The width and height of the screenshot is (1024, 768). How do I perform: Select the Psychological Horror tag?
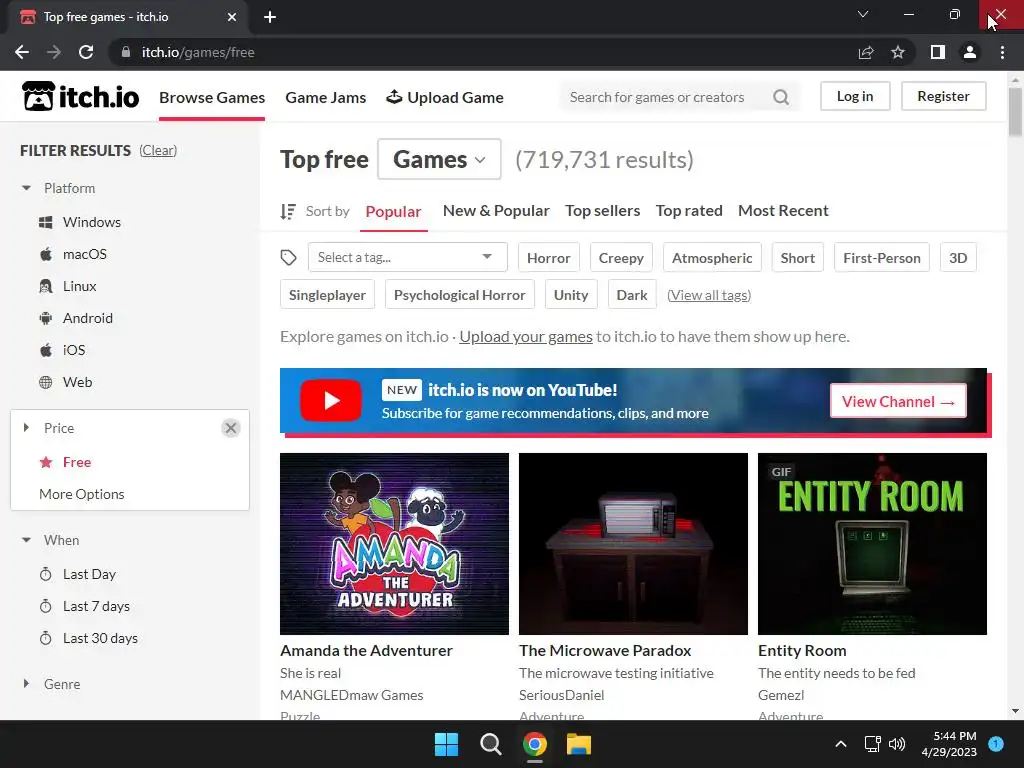460,295
